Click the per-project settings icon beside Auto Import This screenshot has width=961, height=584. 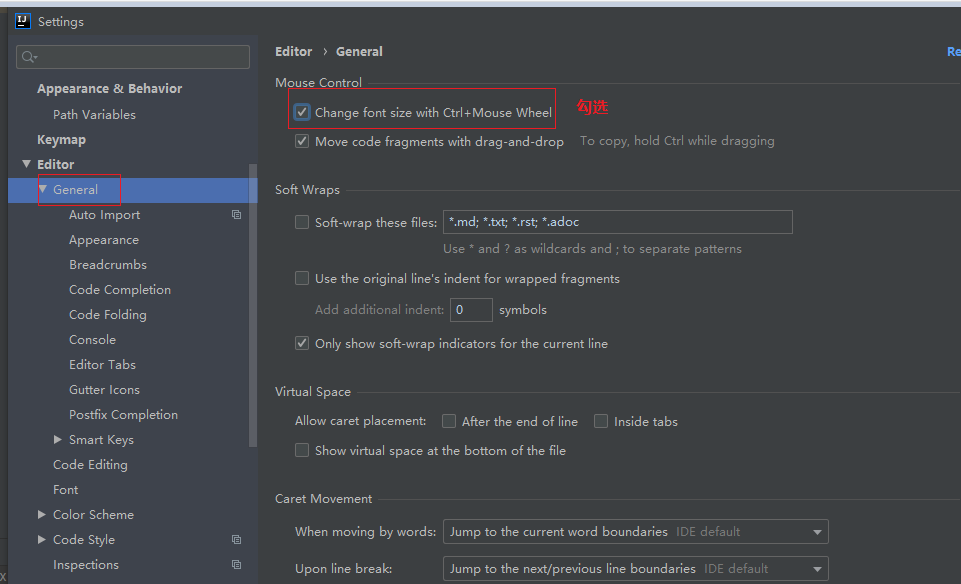[236, 214]
